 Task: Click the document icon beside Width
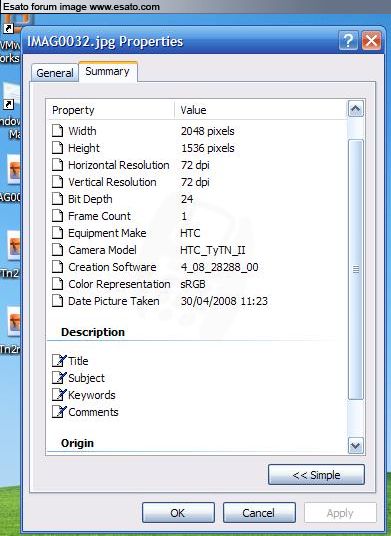pyautogui.click(x=57, y=131)
